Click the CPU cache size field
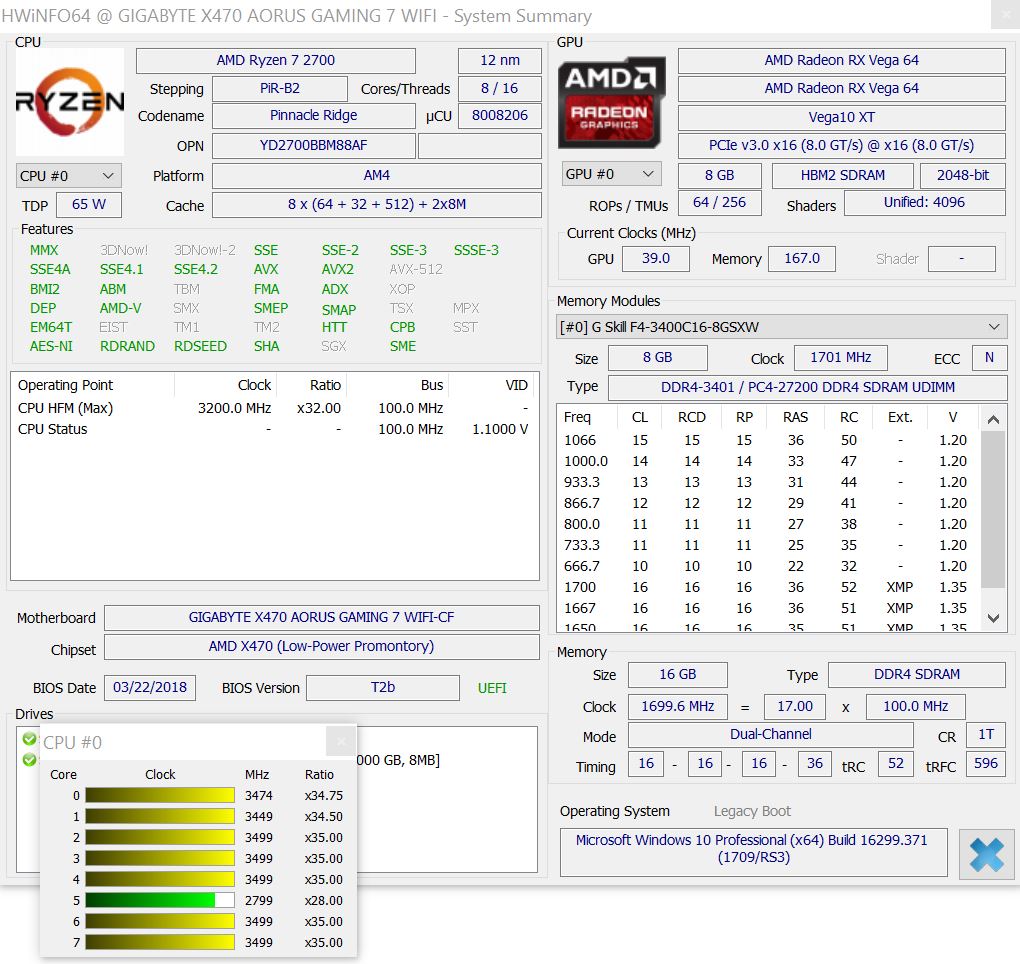1020x964 pixels. pyautogui.click(x=377, y=205)
